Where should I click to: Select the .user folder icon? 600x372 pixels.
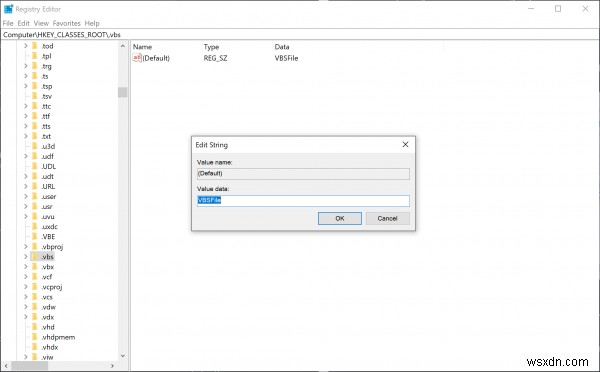pyautogui.click(x=35, y=196)
